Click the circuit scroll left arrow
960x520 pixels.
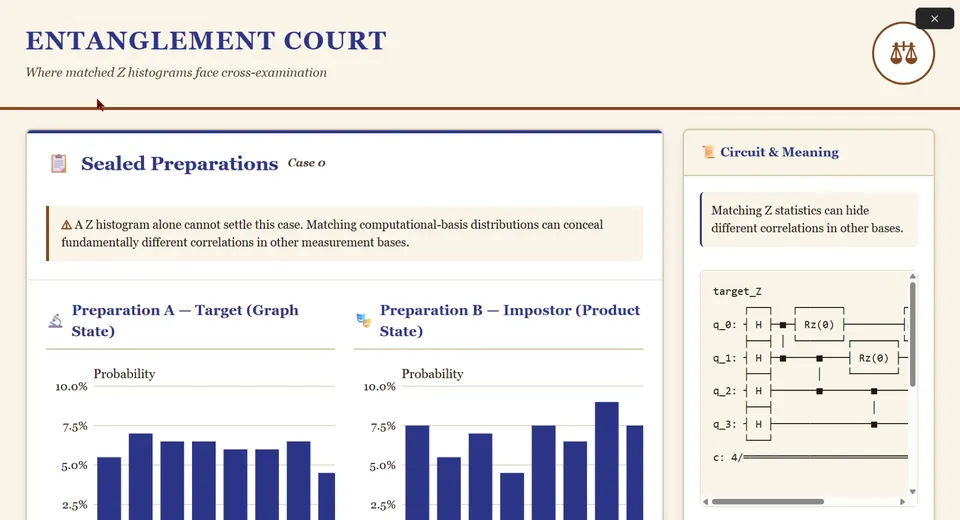pos(705,502)
